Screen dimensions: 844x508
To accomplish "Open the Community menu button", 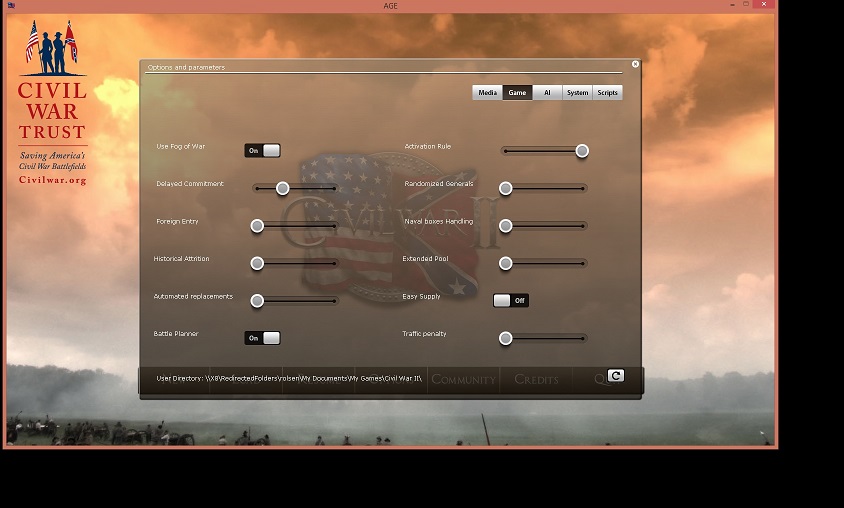I will pos(463,380).
